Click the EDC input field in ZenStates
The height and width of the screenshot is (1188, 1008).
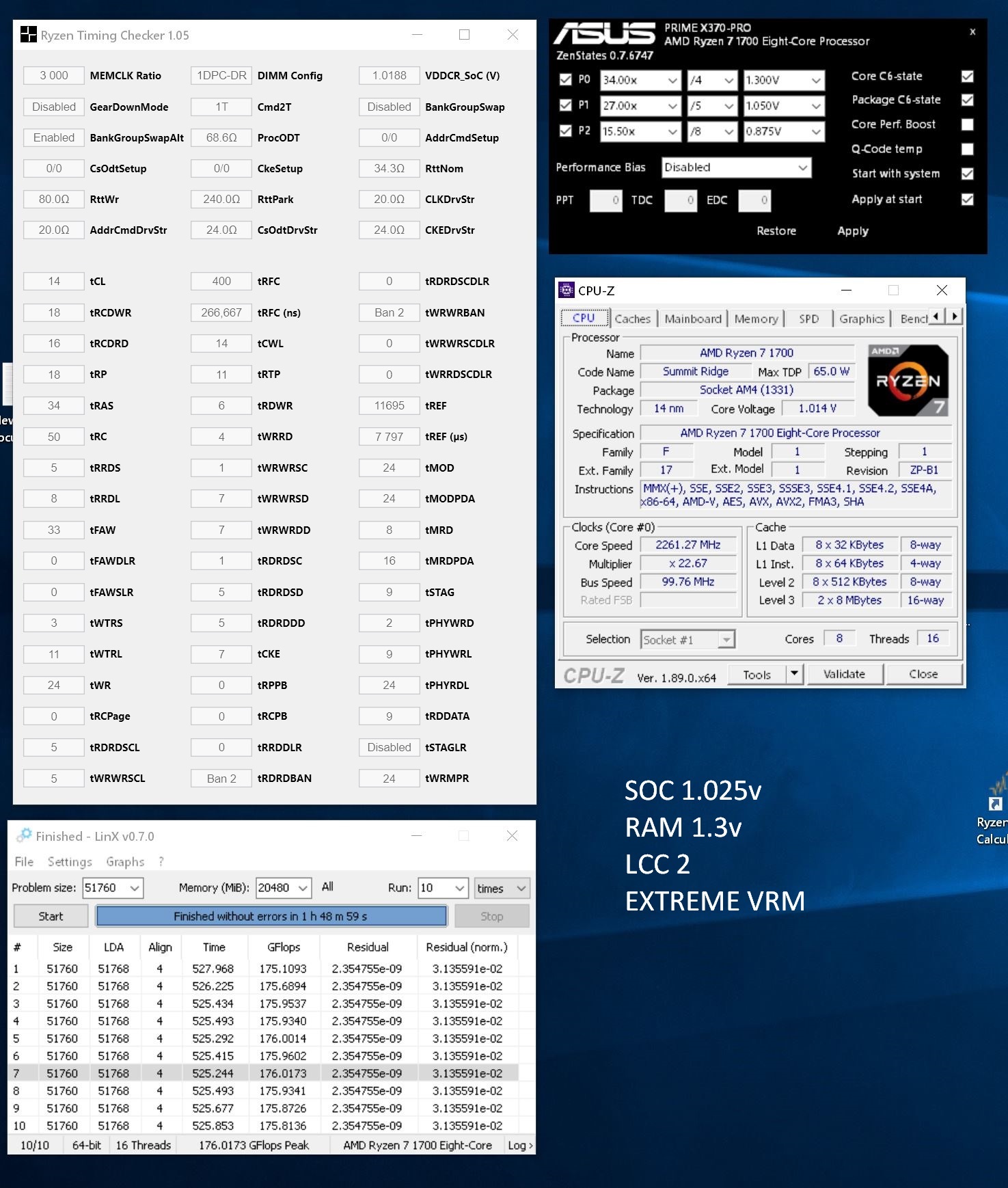coord(754,200)
